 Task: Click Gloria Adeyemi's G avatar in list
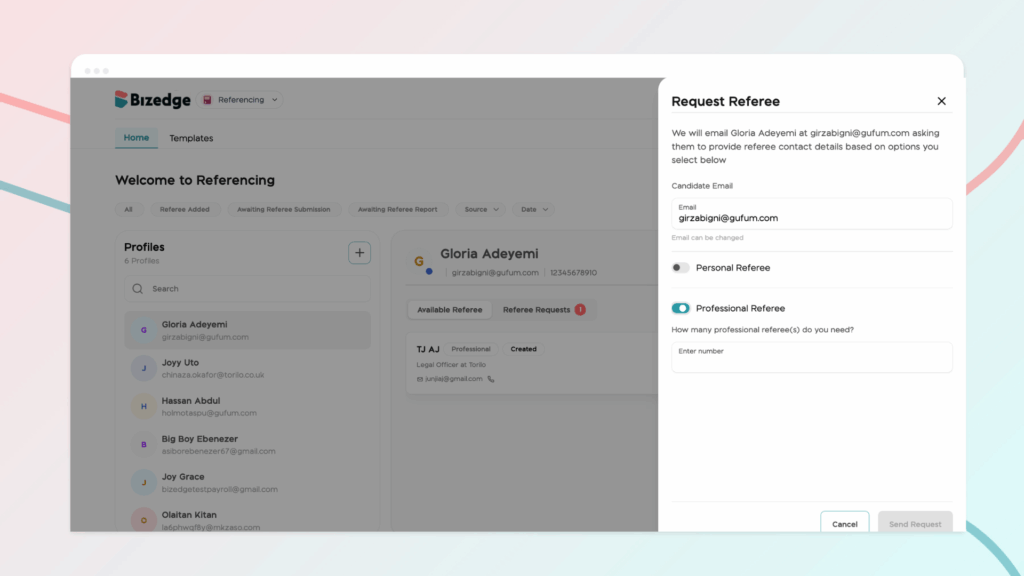coord(144,330)
